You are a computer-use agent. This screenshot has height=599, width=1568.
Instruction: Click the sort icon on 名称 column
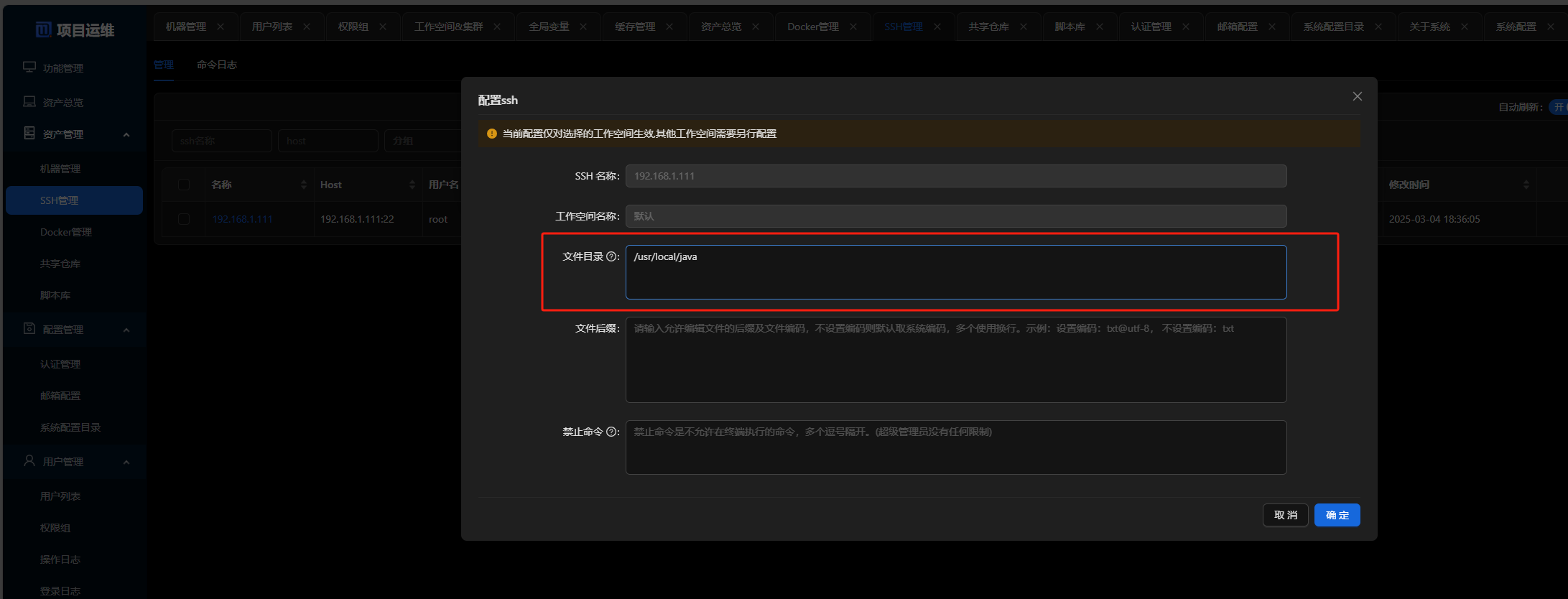pos(303,185)
